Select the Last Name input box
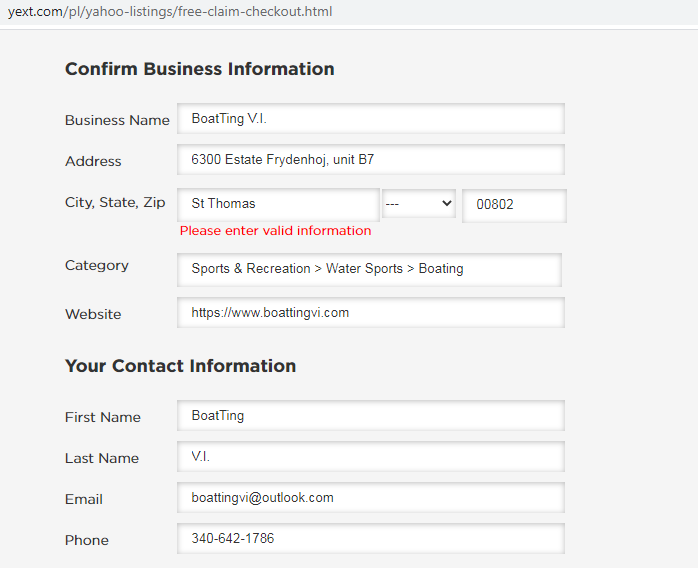Image resolution: width=698 pixels, height=568 pixels. click(x=370, y=457)
